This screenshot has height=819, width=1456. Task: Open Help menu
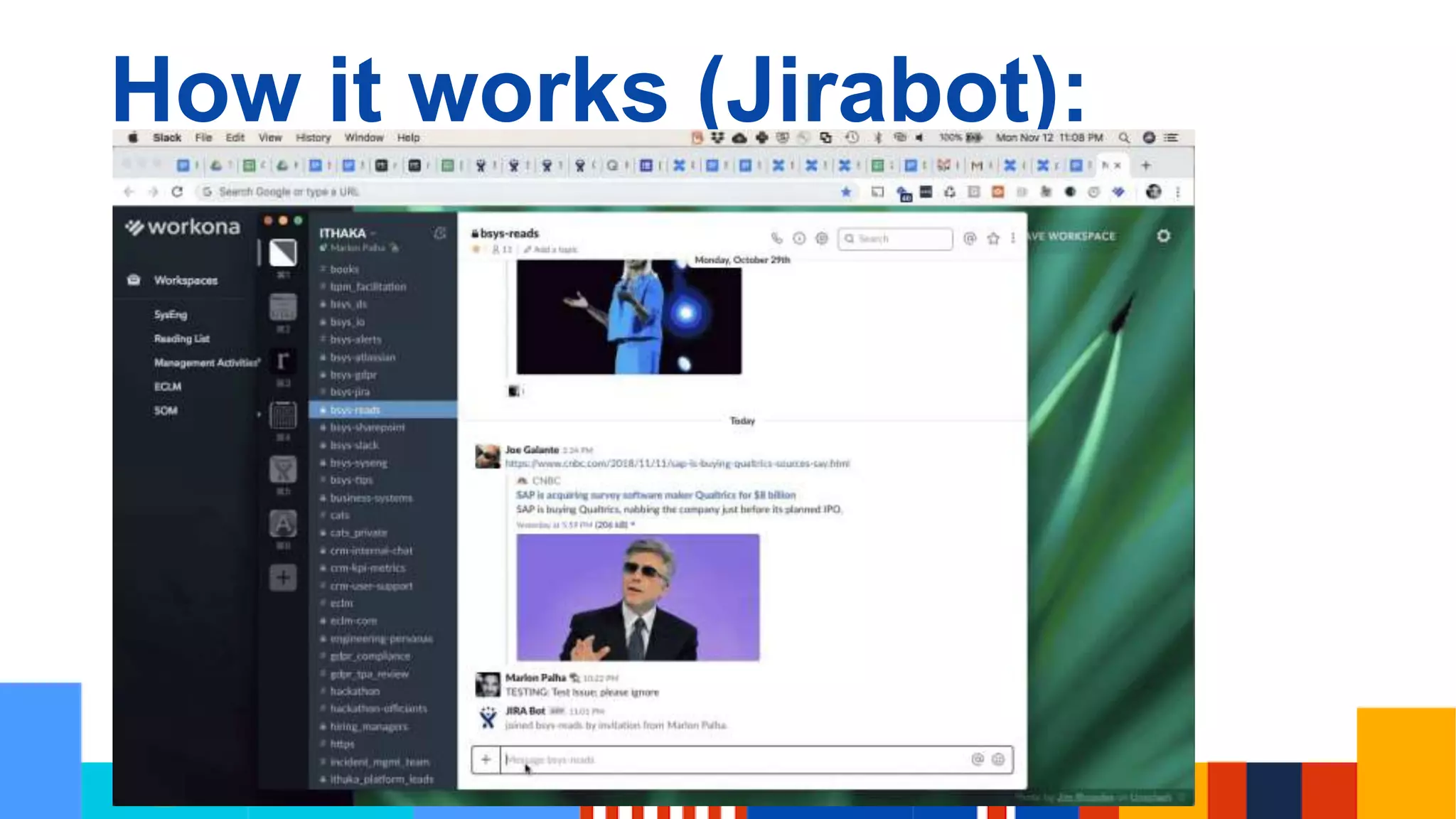[x=408, y=137]
